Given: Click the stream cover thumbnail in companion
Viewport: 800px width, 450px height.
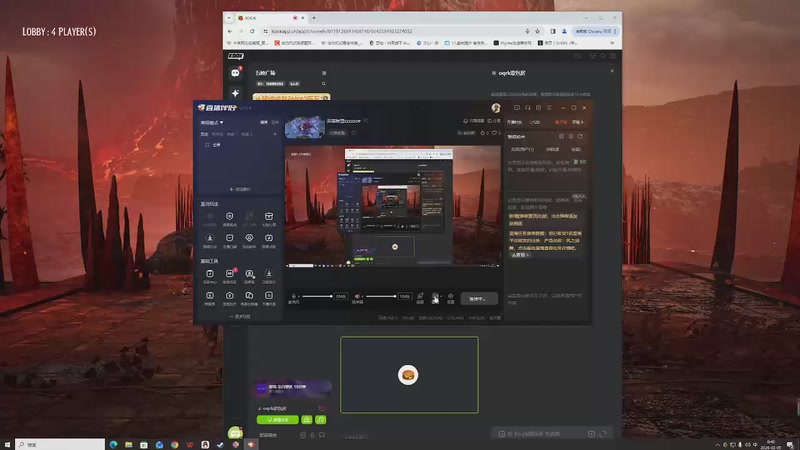Looking at the screenshot, I should click(305, 127).
